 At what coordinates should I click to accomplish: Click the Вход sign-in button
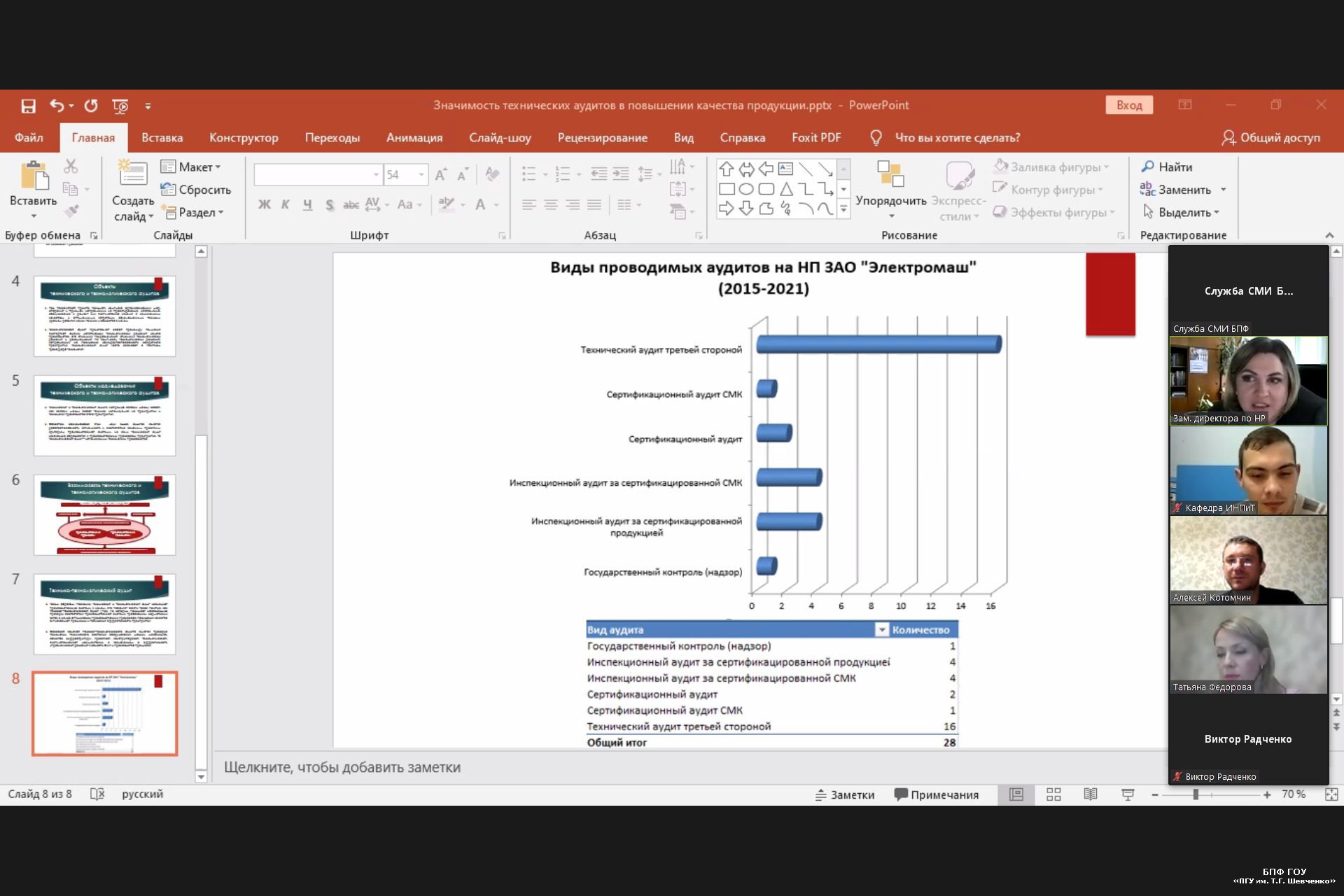(x=1129, y=105)
